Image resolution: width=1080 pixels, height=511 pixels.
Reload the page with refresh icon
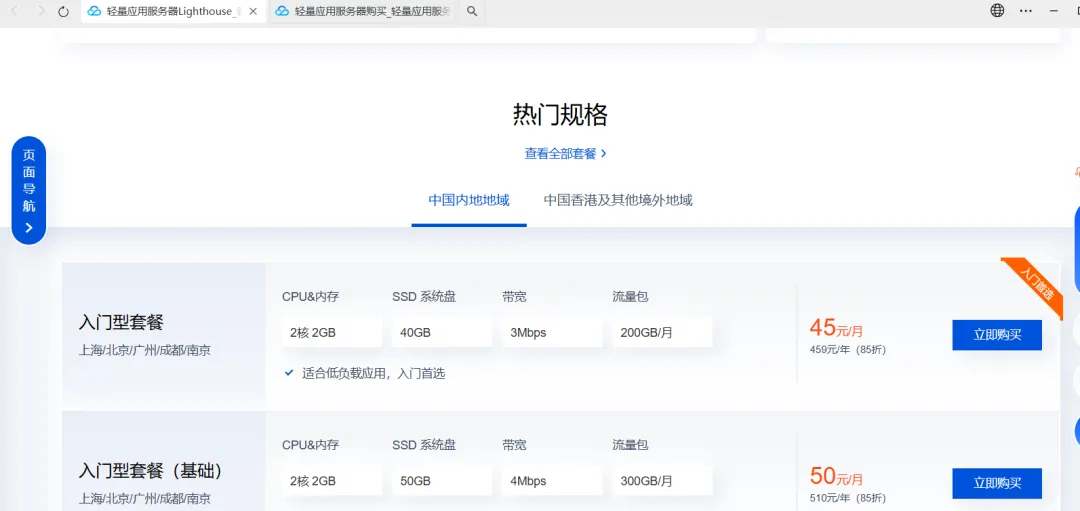tap(63, 11)
